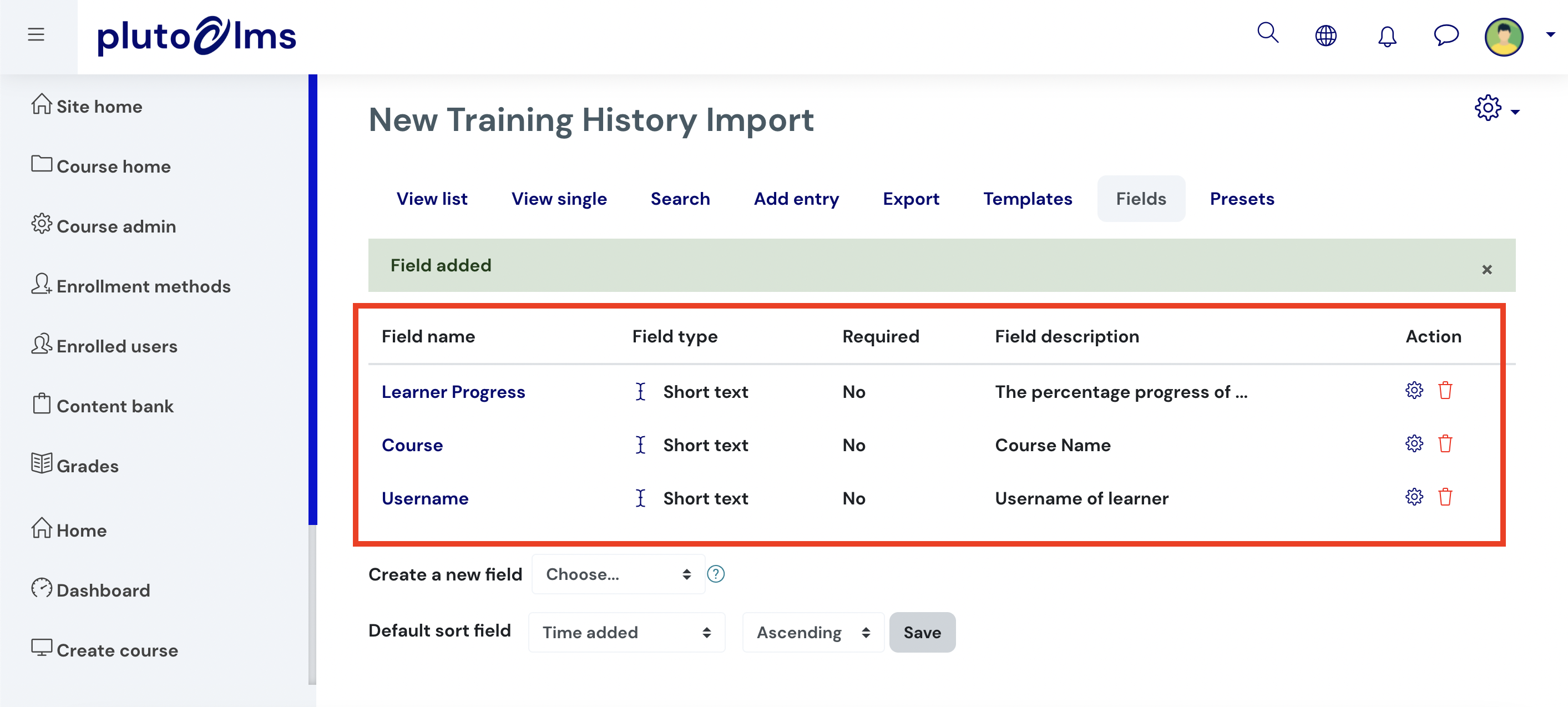Screen dimensions: 1568x707
Task: Switch to the View list tab
Action: (x=432, y=199)
